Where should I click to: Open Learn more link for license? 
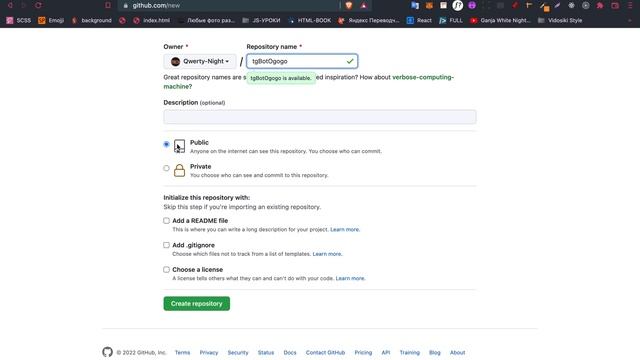[x=350, y=278]
